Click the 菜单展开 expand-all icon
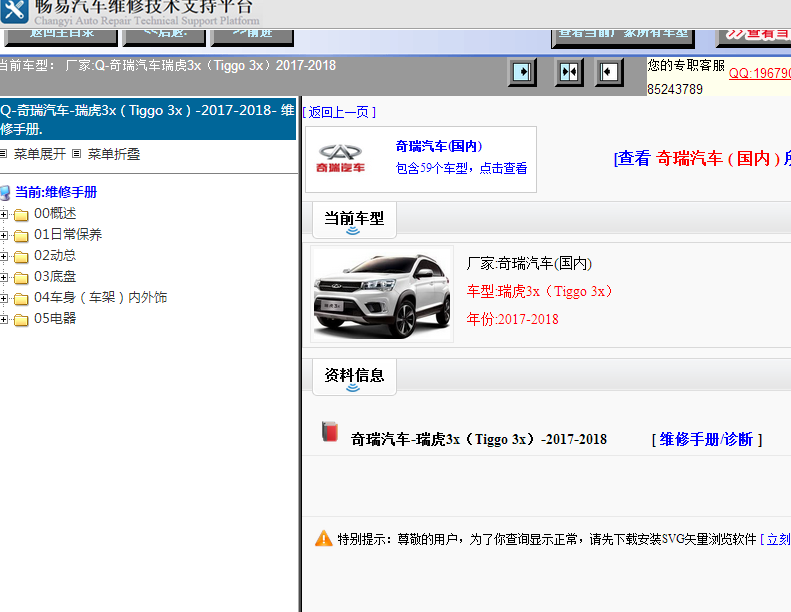 coord(4,153)
